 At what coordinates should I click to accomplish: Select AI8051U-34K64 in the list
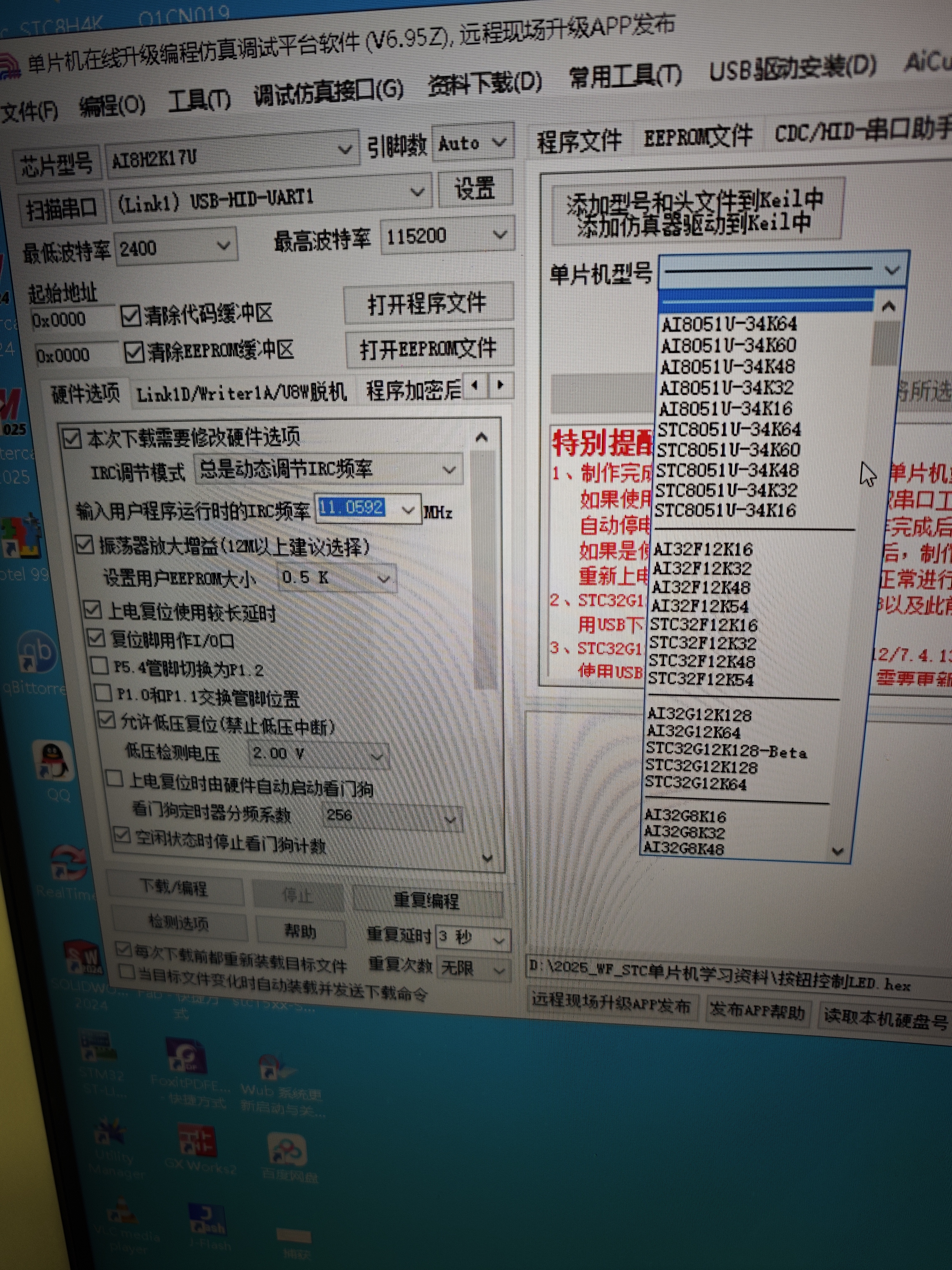729,324
